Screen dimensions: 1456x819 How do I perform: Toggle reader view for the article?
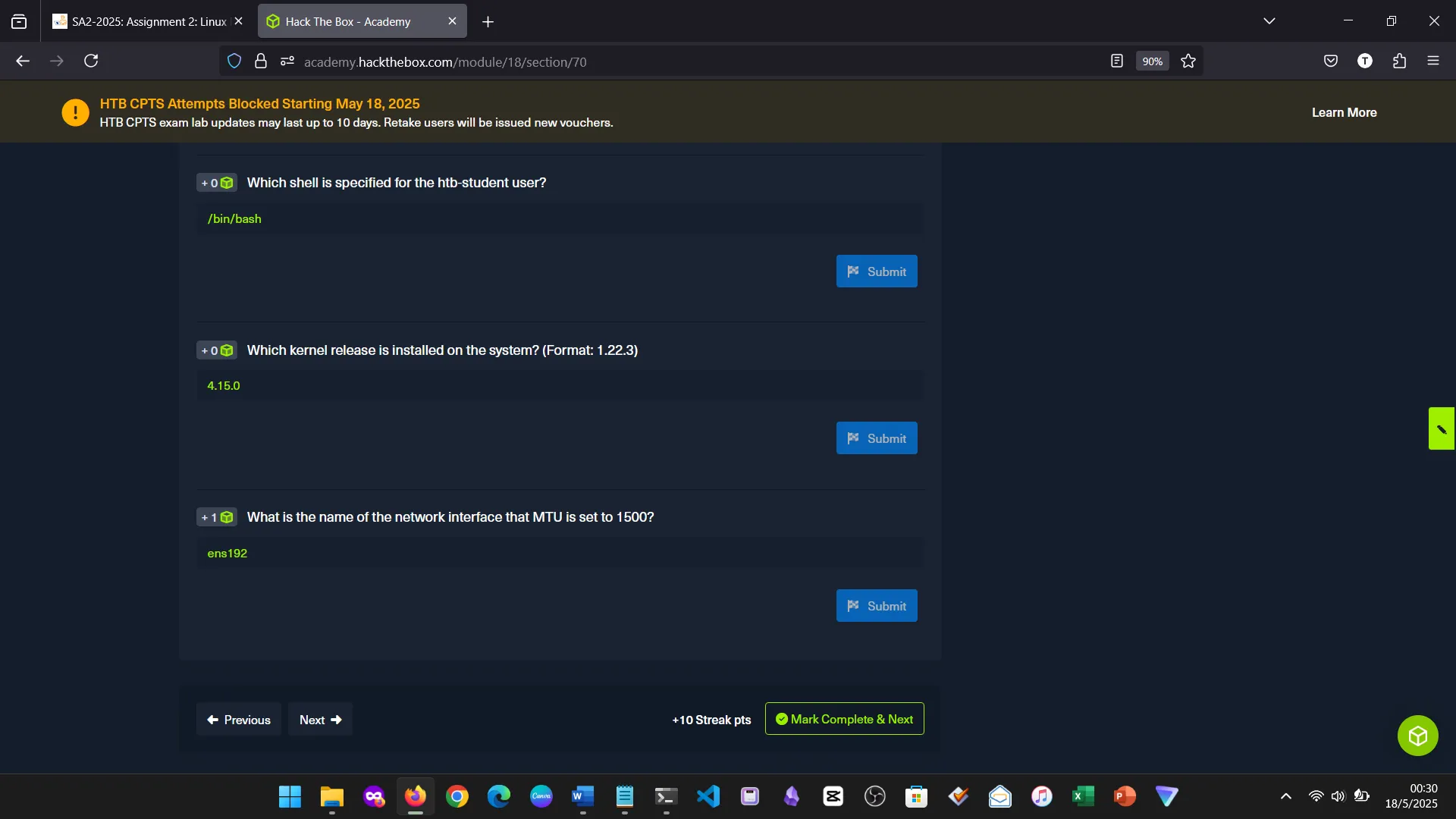click(1116, 61)
